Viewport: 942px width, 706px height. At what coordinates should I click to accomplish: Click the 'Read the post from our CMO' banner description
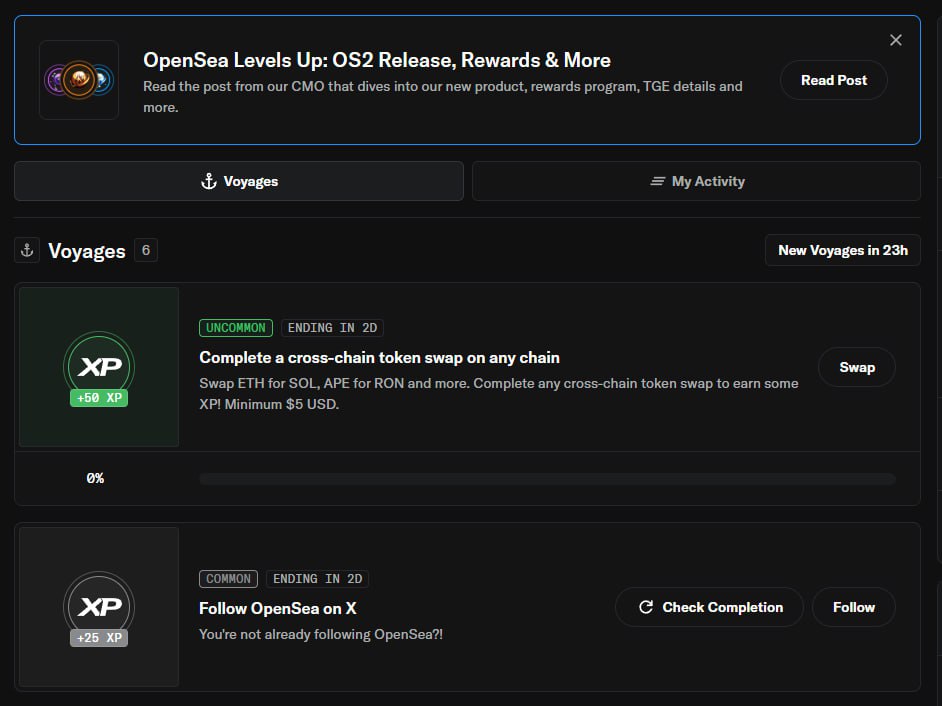(443, 97)
